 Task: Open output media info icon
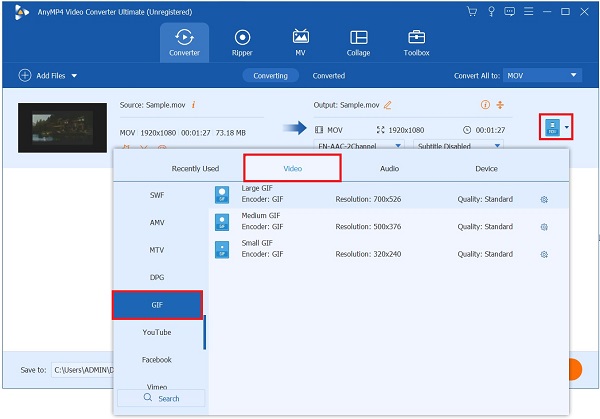point(485,104)
